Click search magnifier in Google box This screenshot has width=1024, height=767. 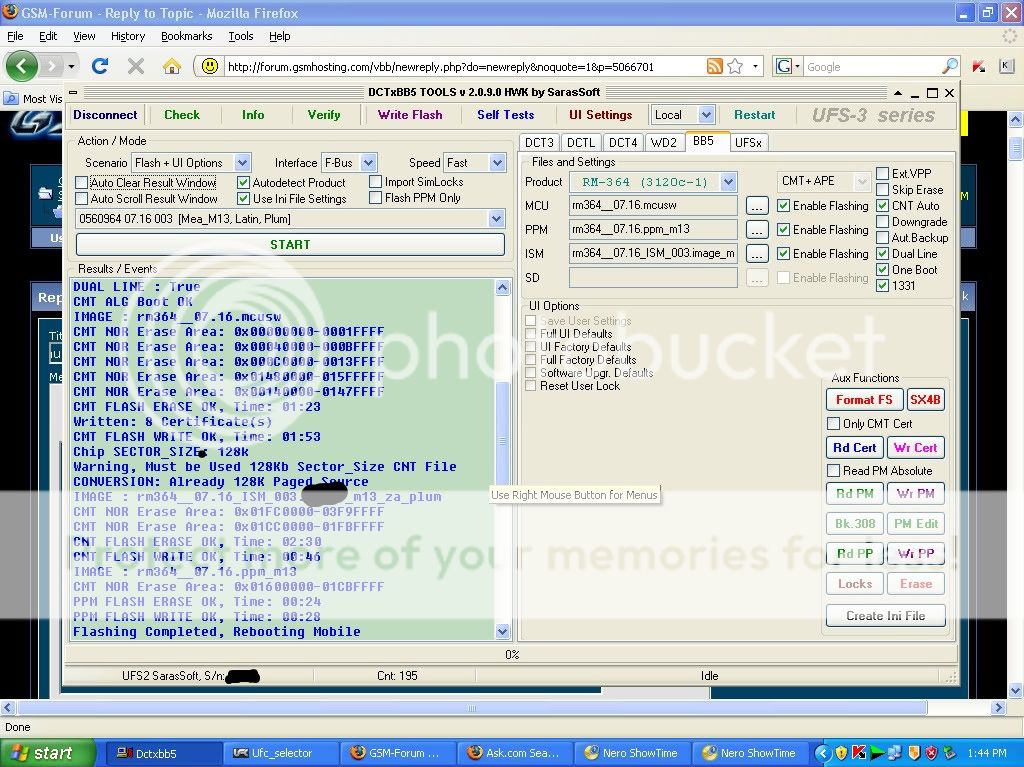[x=950, y=66]
